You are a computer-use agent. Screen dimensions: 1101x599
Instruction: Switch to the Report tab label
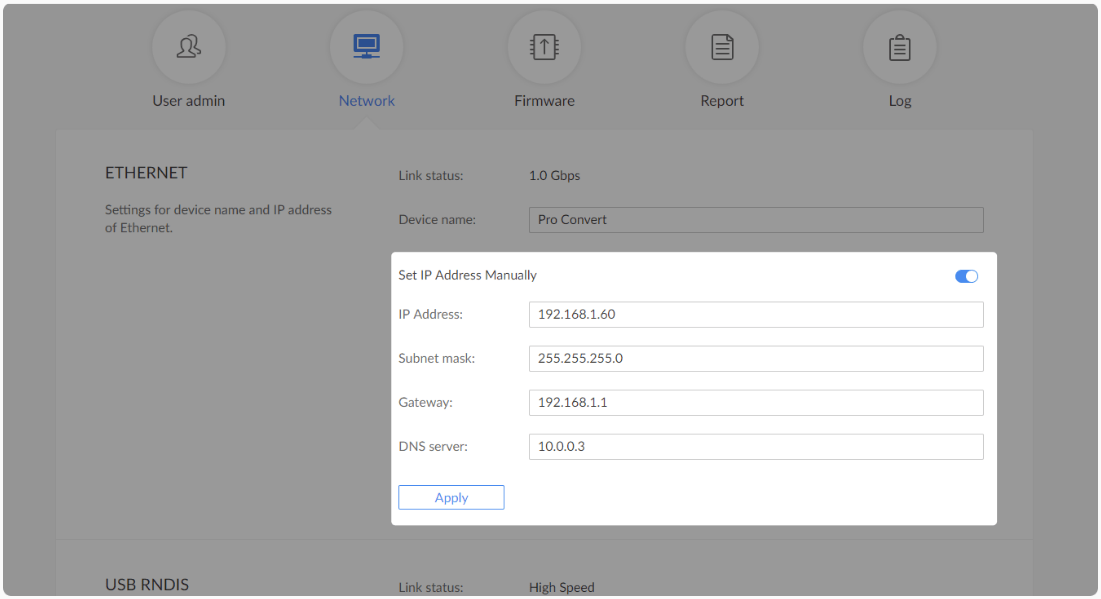tap(722, 100)
